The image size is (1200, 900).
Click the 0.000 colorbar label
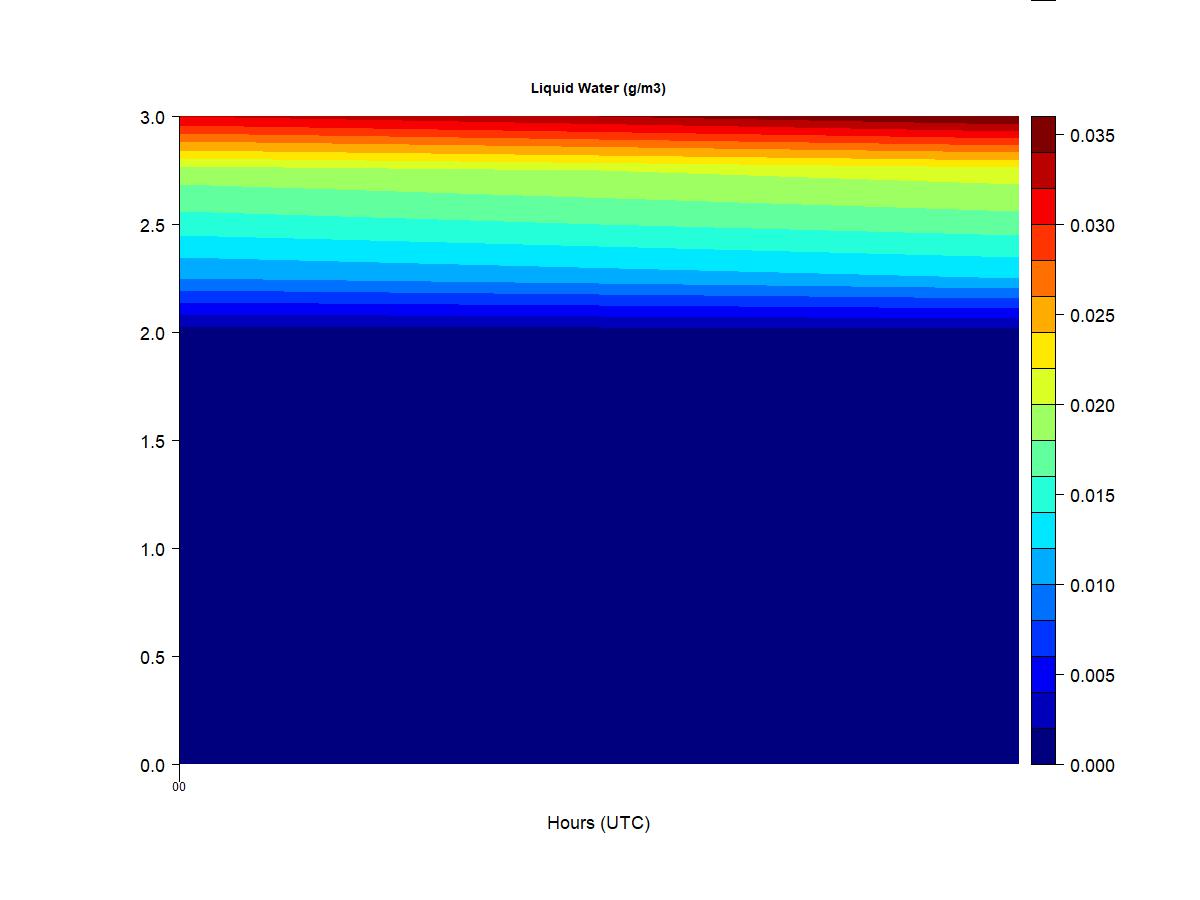point(1092,765)
